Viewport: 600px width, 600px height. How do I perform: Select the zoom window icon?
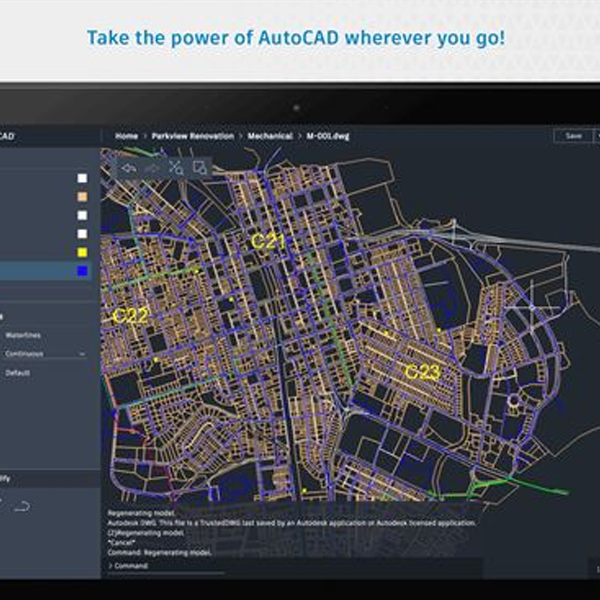pyautogui.click(x=199, y=168)
